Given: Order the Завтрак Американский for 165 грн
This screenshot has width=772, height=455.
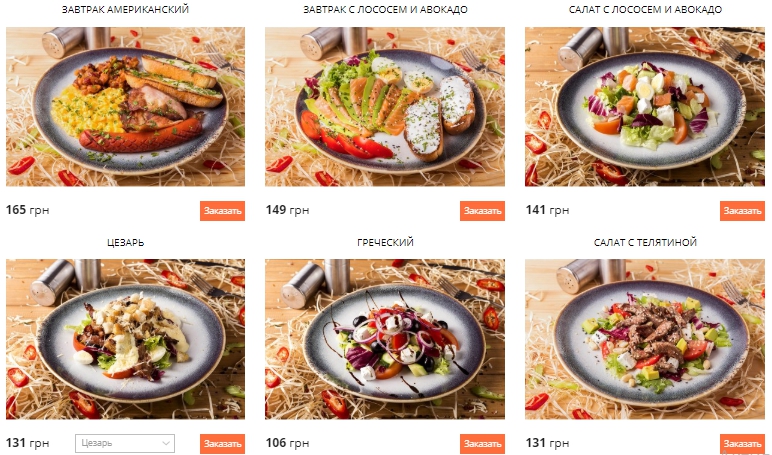Looking at the screenshot, I should tap(222, 211).
